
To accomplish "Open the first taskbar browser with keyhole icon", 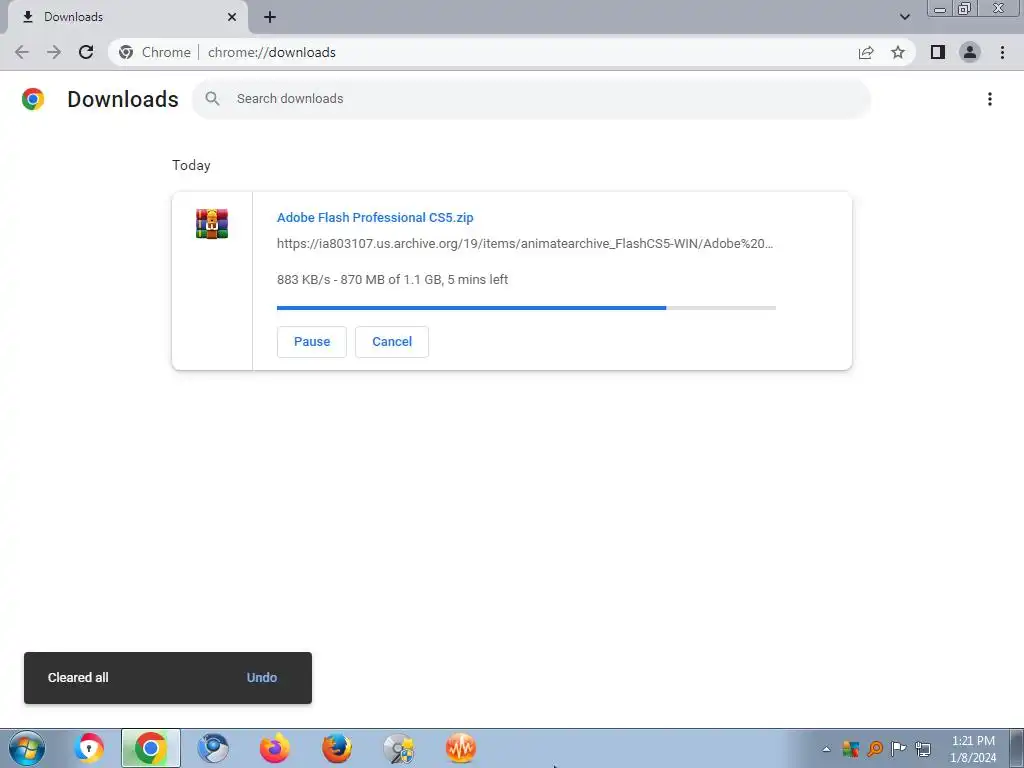I will click(x=89, y=748).
